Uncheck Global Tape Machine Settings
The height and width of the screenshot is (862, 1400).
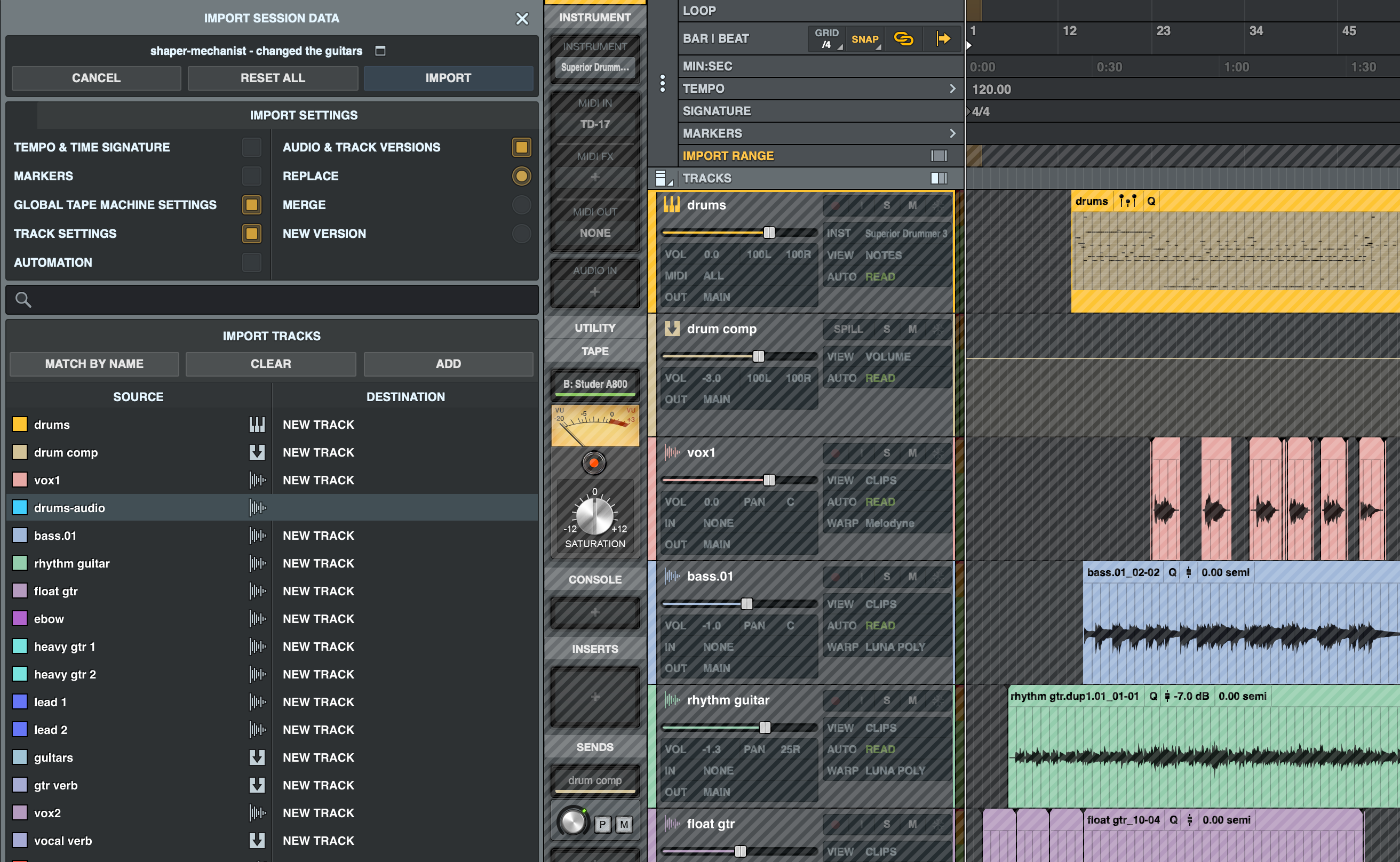[251, 205]
